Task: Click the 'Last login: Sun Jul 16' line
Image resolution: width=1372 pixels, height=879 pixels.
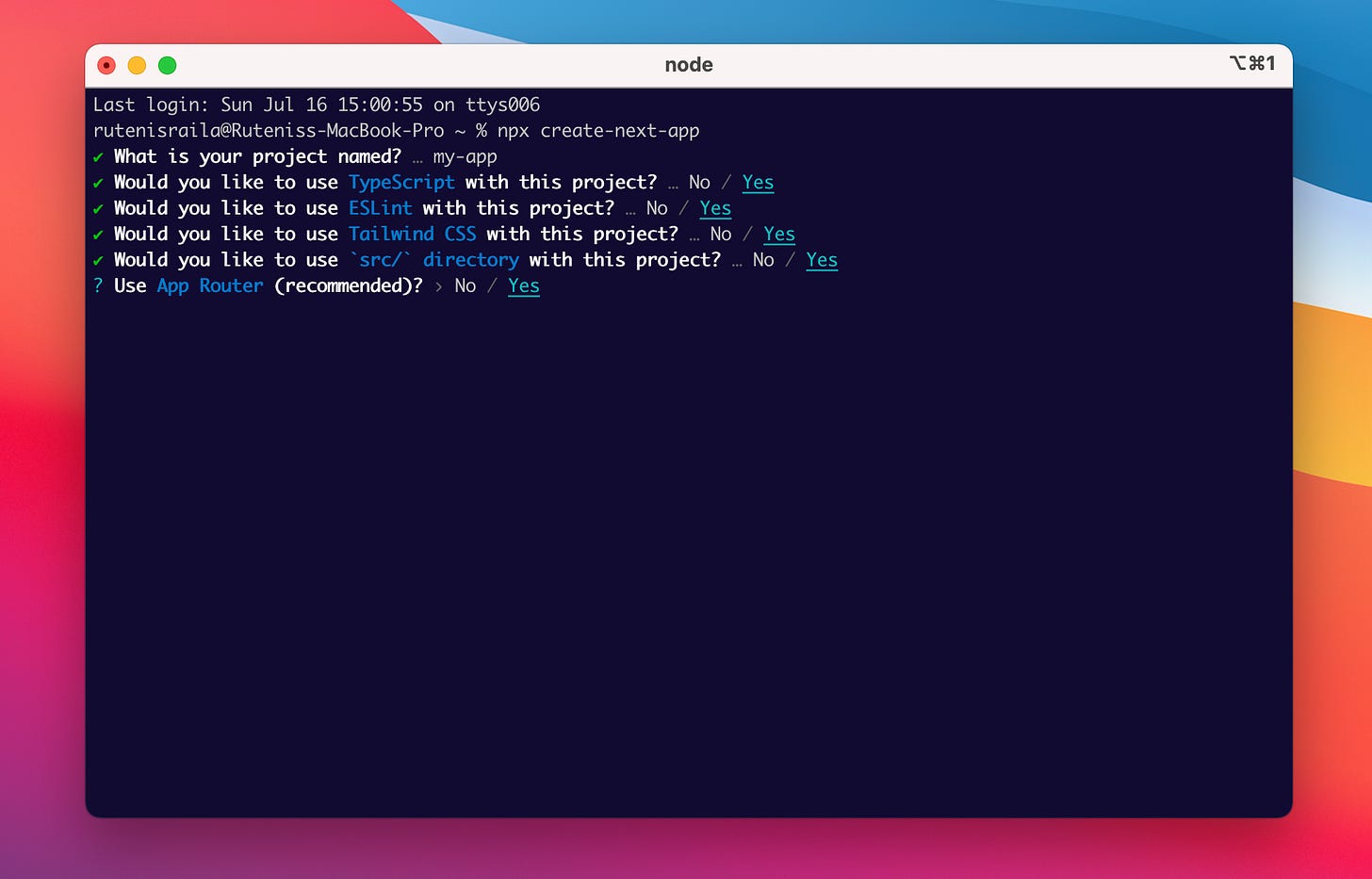Action: 317,105
